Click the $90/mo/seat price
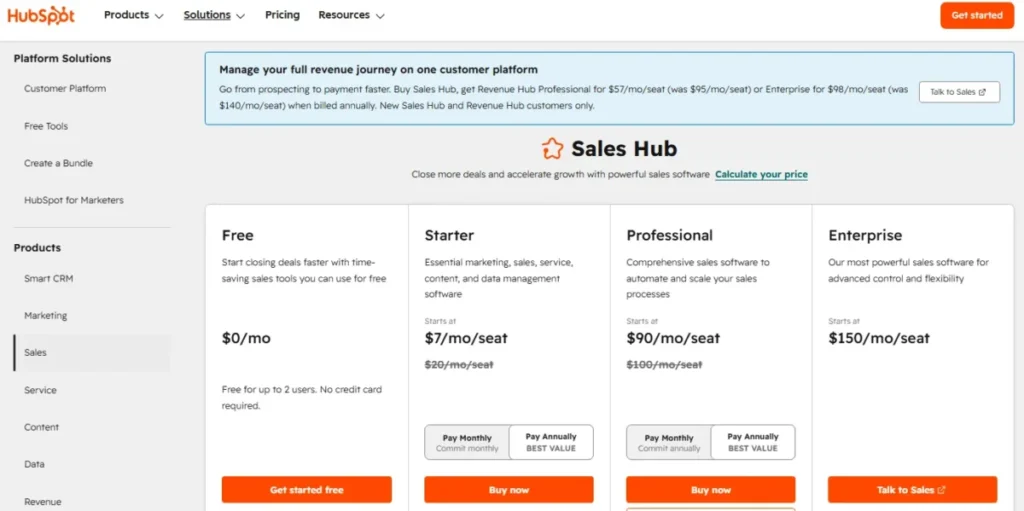Image resolution: width=1024 pixels, height=511 pixels. (x=673, y=338)
